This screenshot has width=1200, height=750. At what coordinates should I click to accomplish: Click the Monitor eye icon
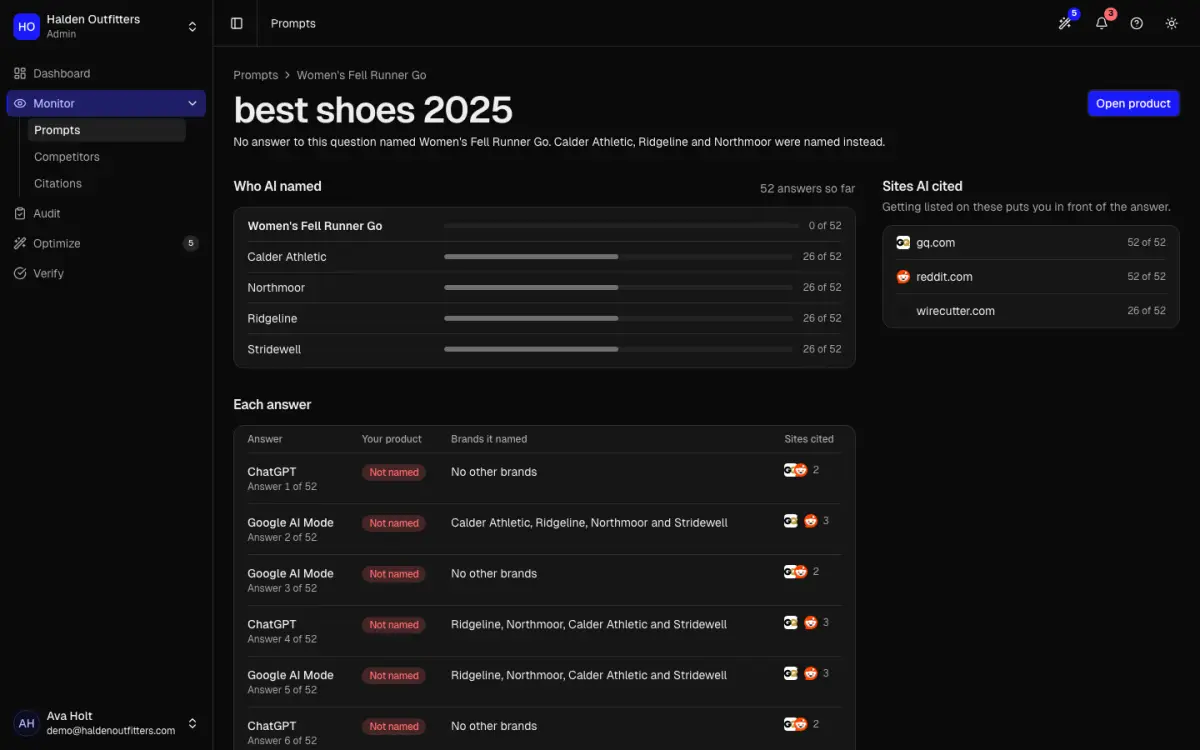pos(20,103)
